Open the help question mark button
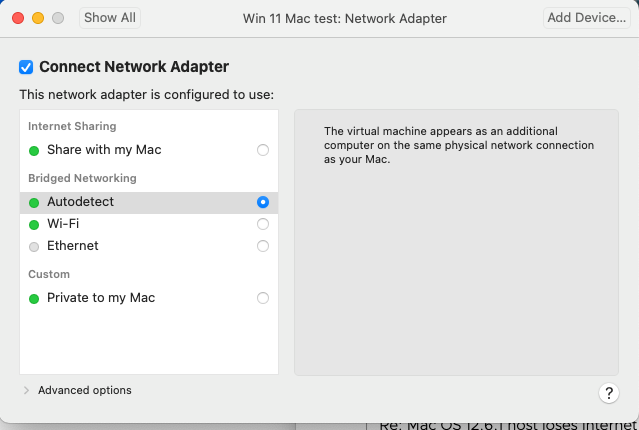Image resolution: width=639 pixels, height=430 pixels. pyautogui.click(x=608, y=393)
